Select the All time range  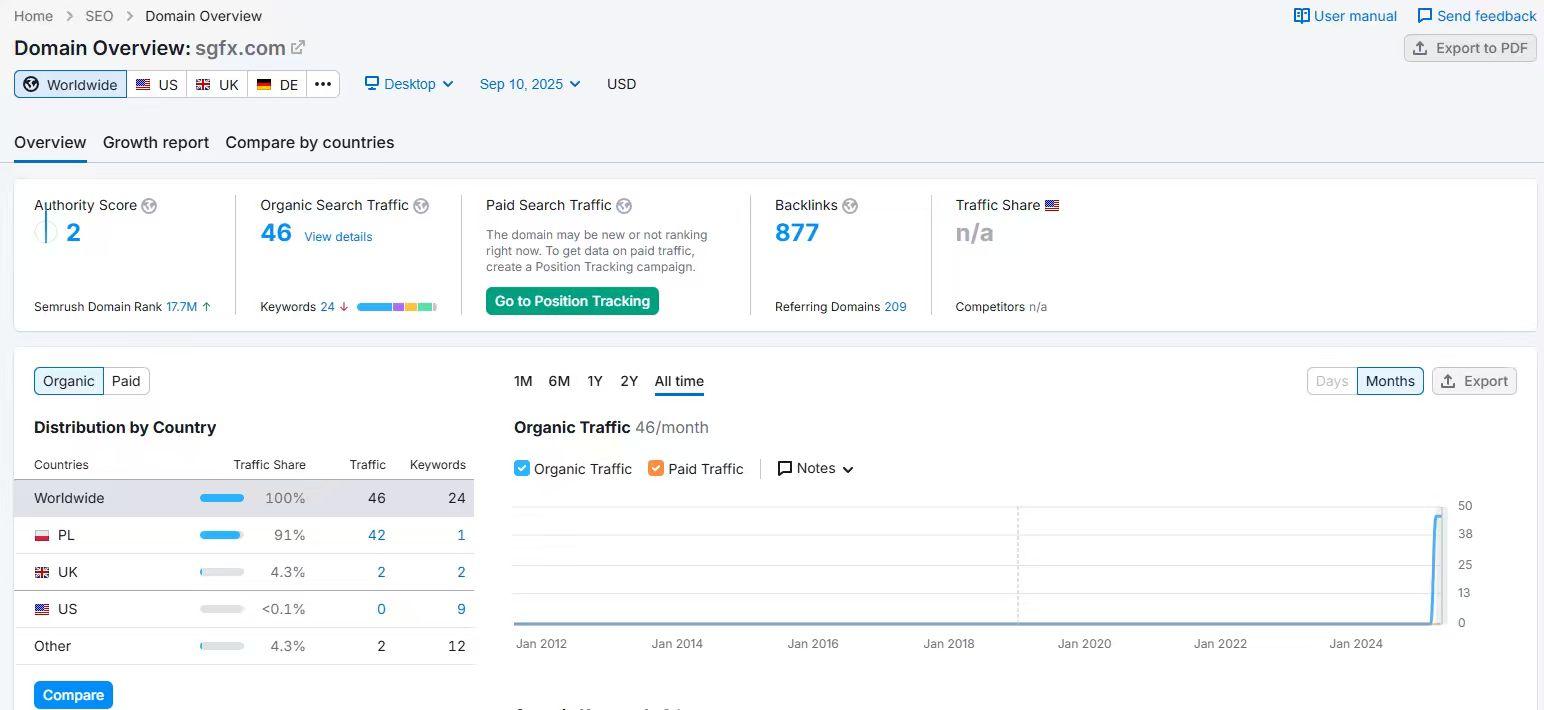click(679, 381)
